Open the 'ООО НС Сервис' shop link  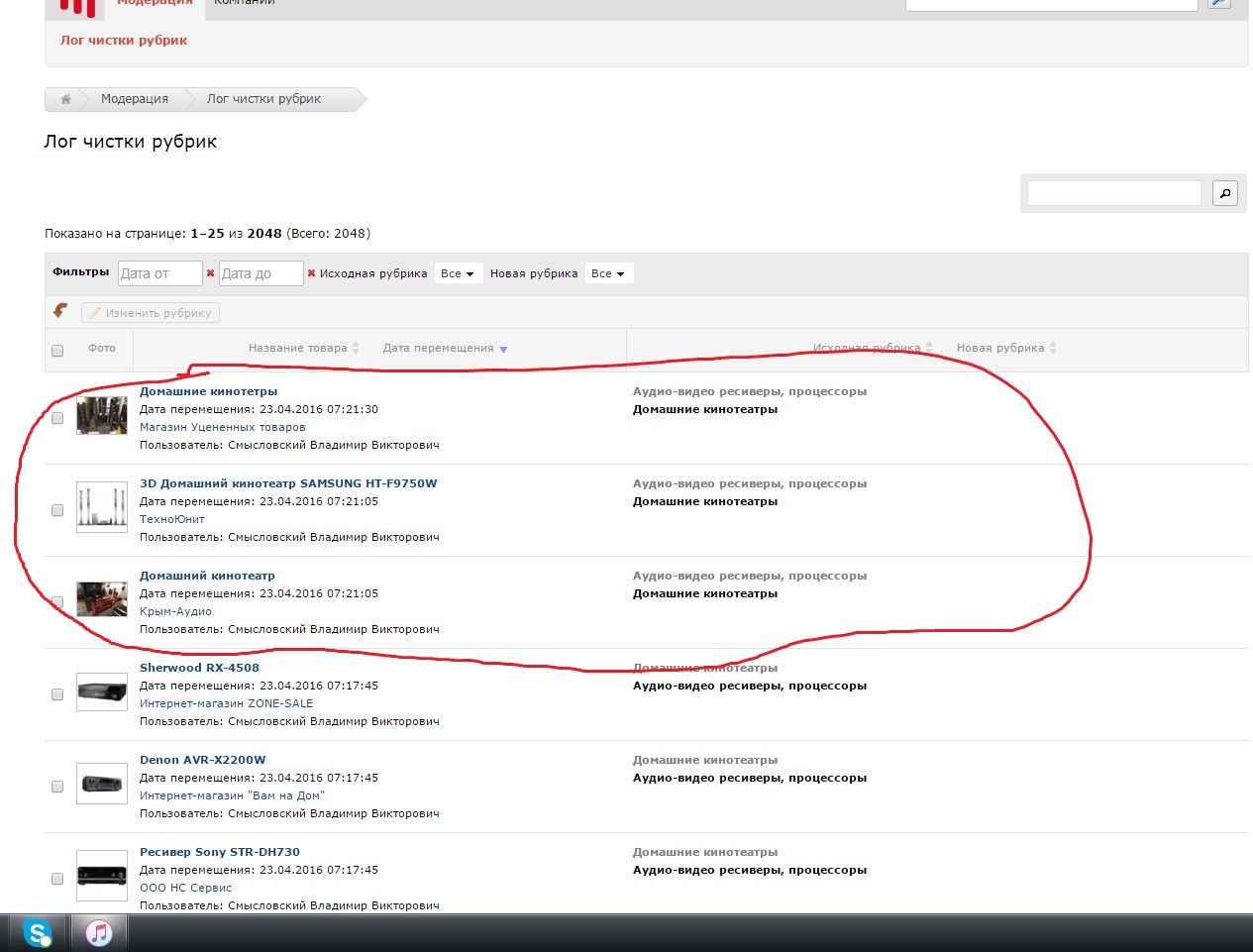click(x=185, y=888)
